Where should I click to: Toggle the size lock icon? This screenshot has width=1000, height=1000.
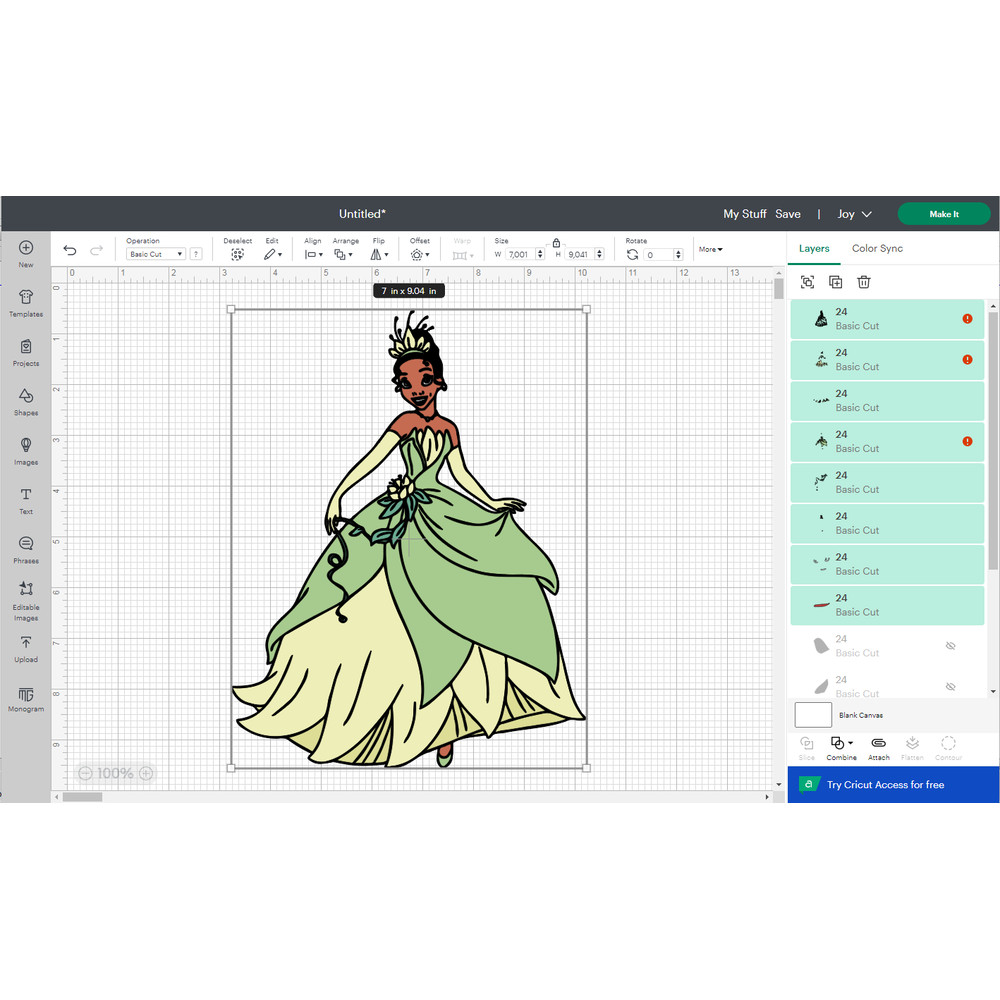(556, 245)
